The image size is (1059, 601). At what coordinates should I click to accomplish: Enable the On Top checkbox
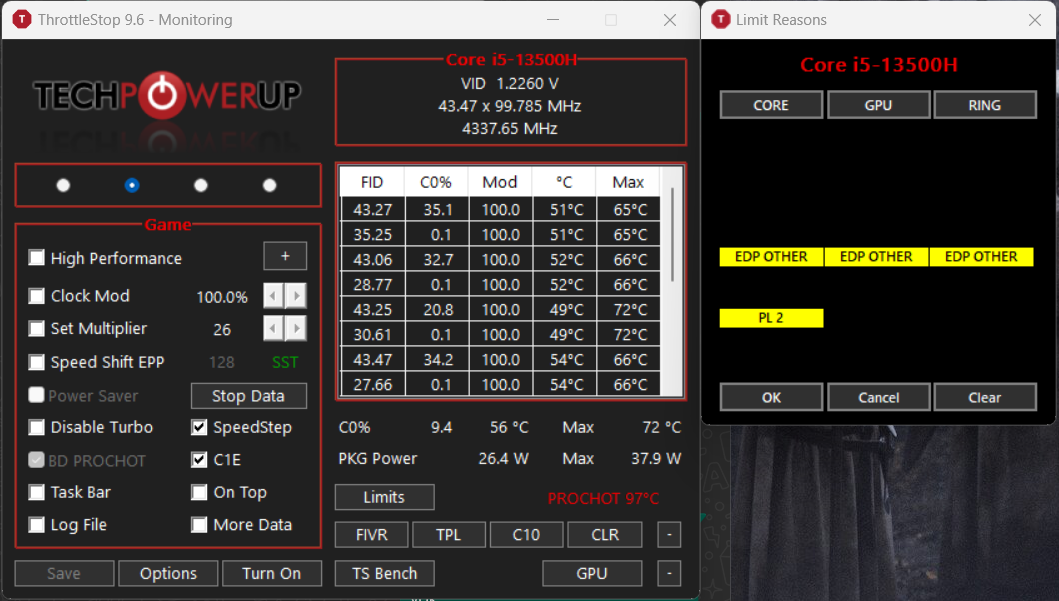click(199, 492)
